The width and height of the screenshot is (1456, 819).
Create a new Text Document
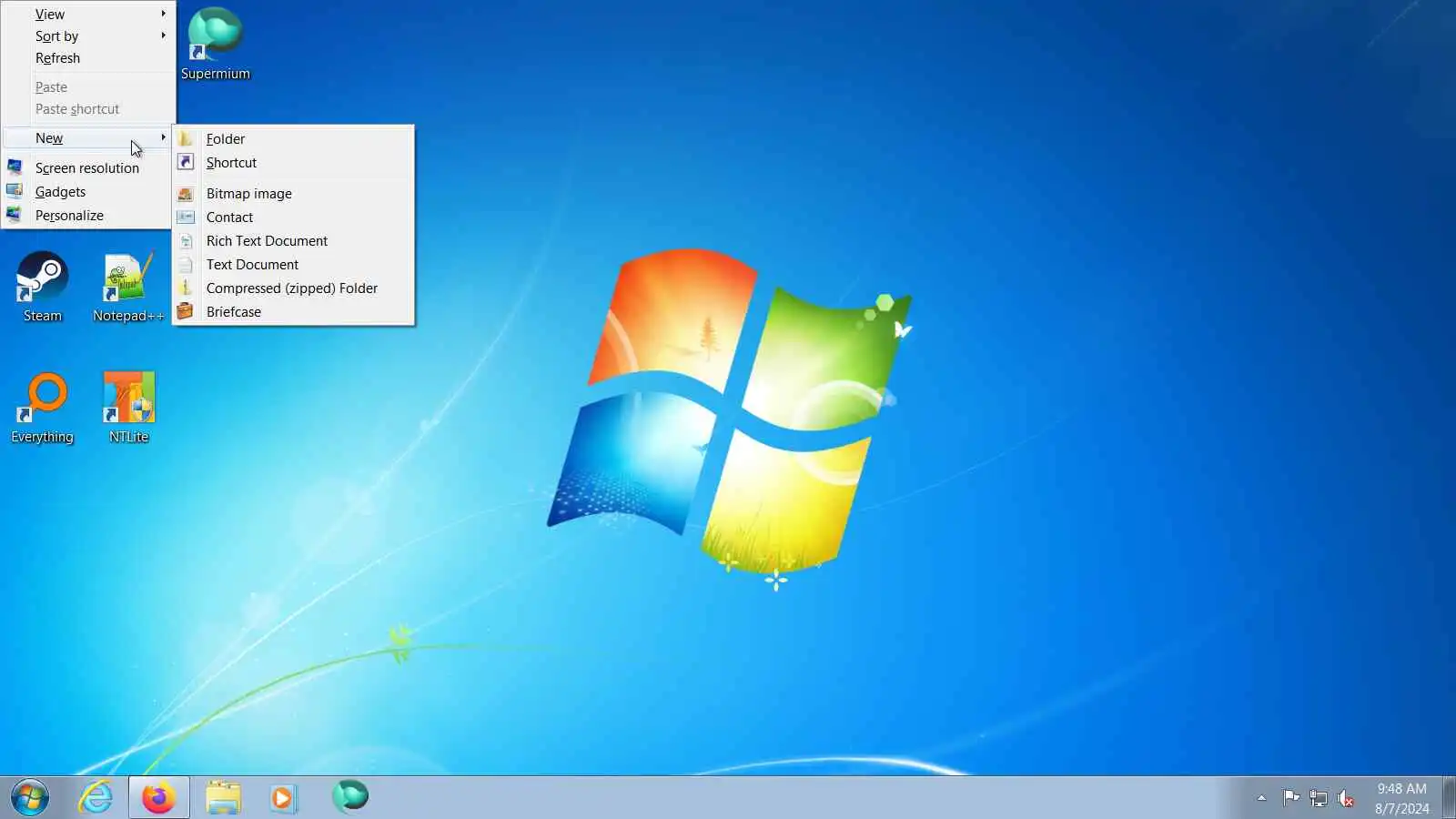pos(293,264)
